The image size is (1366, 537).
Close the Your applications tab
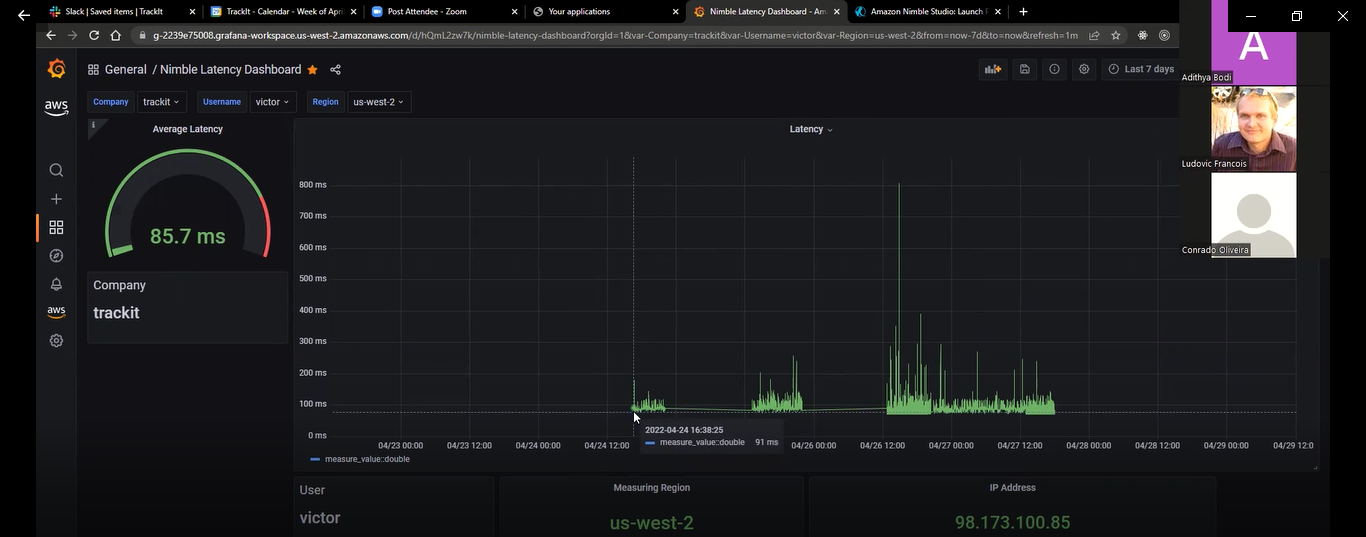(x=675, y=12)
